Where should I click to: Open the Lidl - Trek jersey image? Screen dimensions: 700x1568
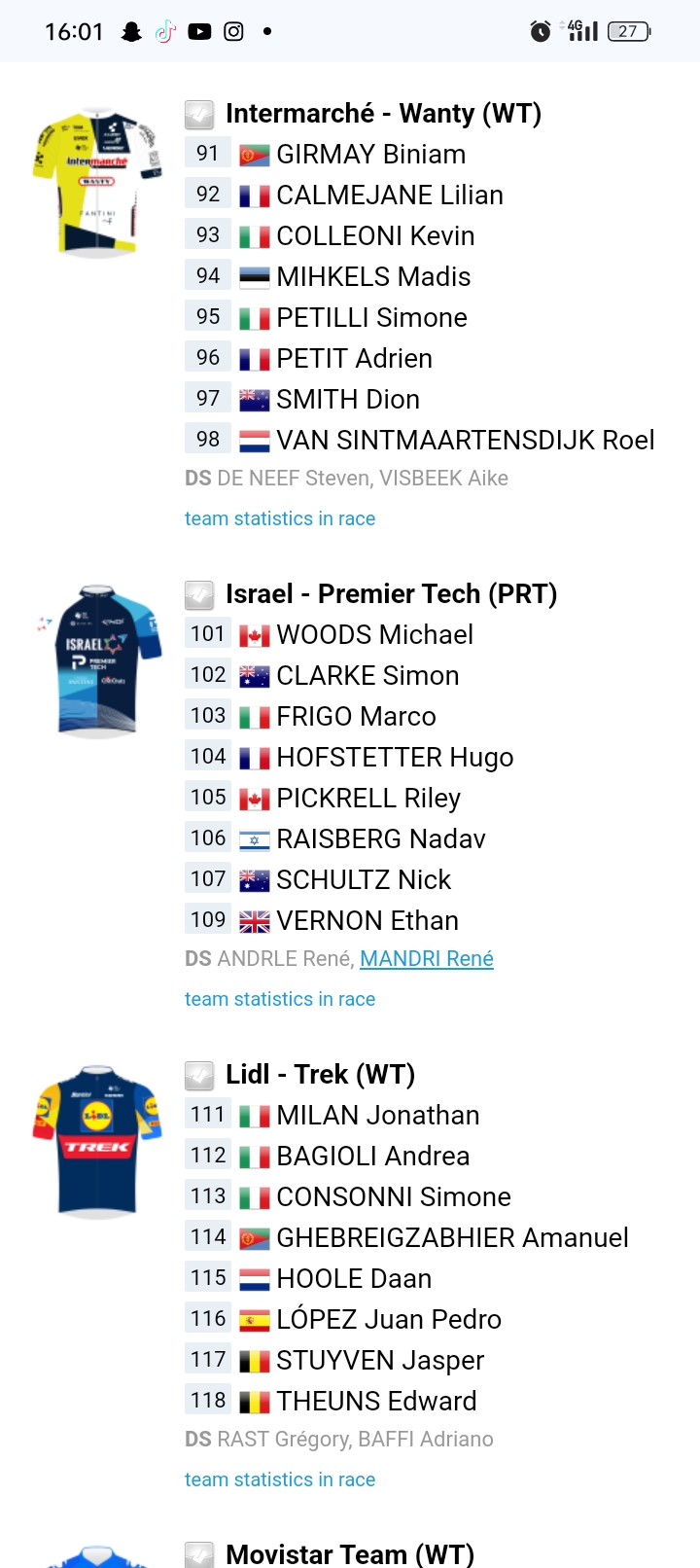pyautogui.click(x=97, y=1142)
